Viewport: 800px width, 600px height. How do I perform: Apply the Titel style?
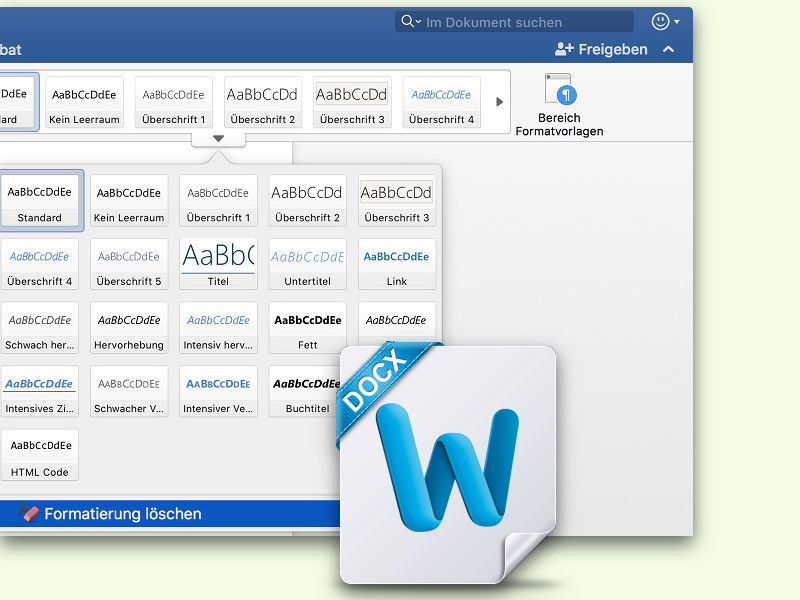218,264
